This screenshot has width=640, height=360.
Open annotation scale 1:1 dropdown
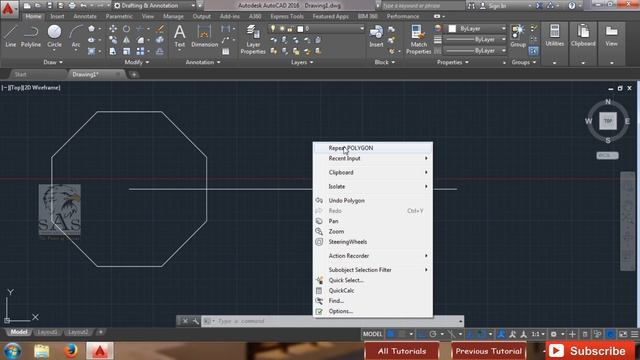538,334
